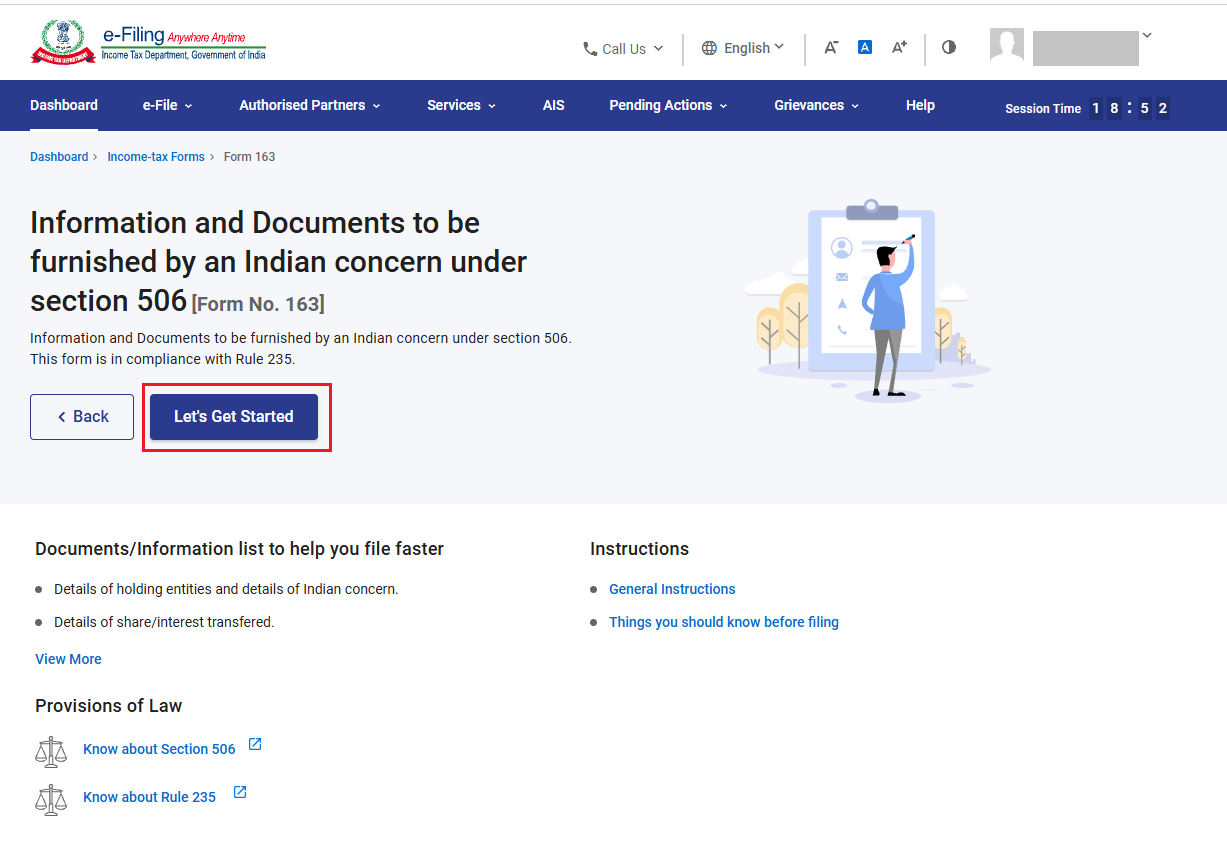Open the AIS menu item
Viewport: 1227px width, 842px height.
pyautogui.click(x=554, y=105)
